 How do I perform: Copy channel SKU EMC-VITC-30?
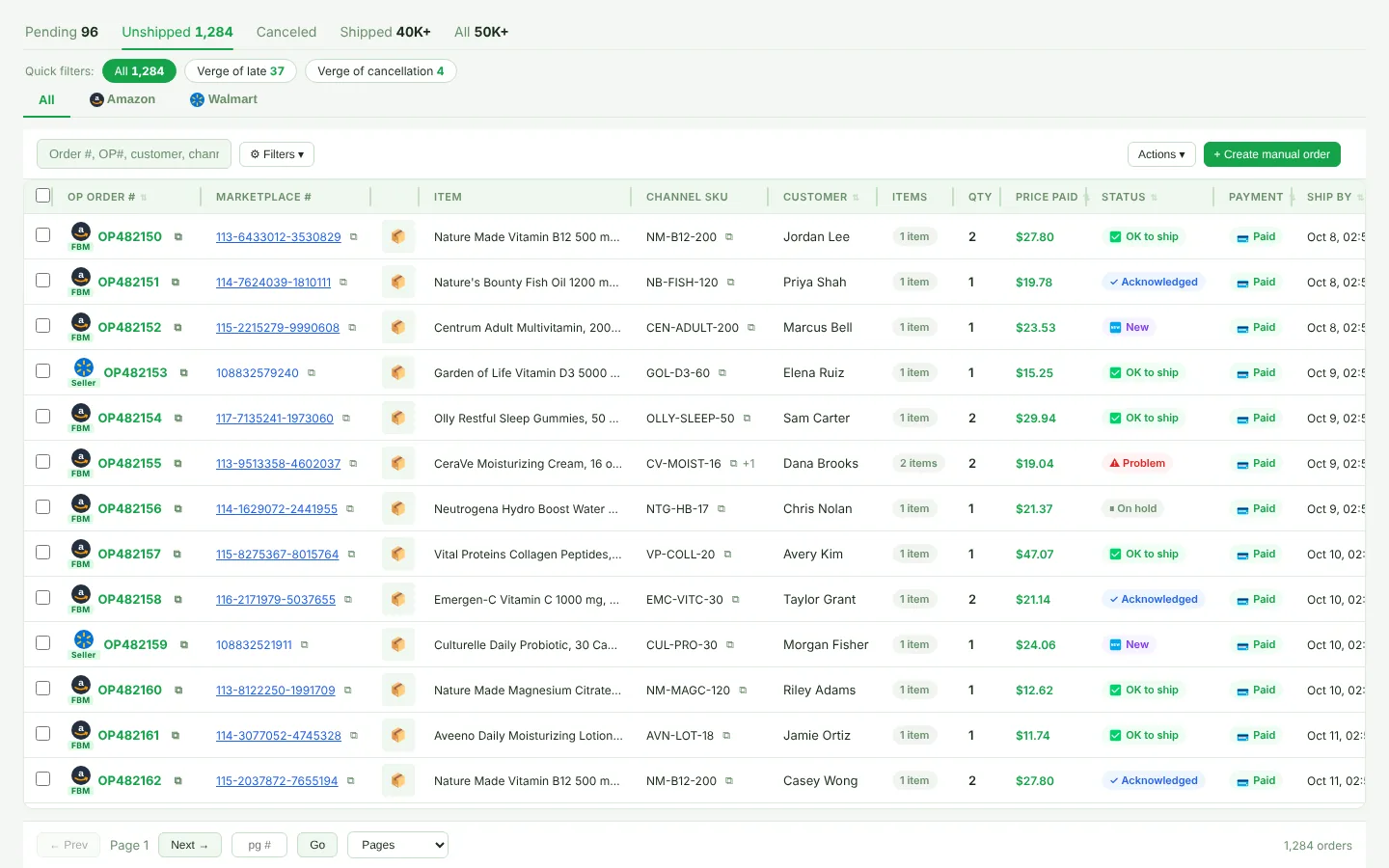coord(736,600)
